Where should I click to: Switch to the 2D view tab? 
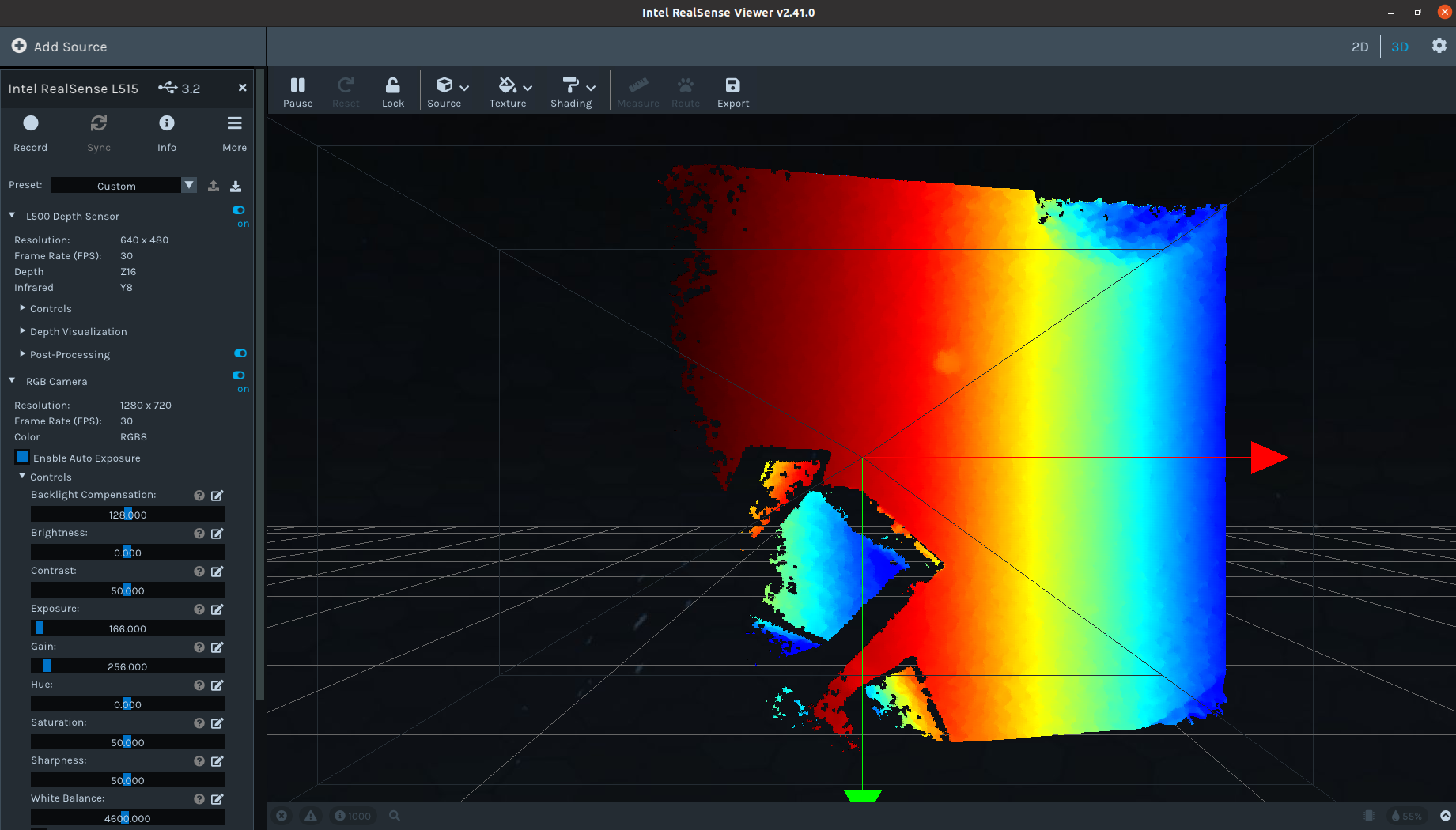pos(1360,47)
